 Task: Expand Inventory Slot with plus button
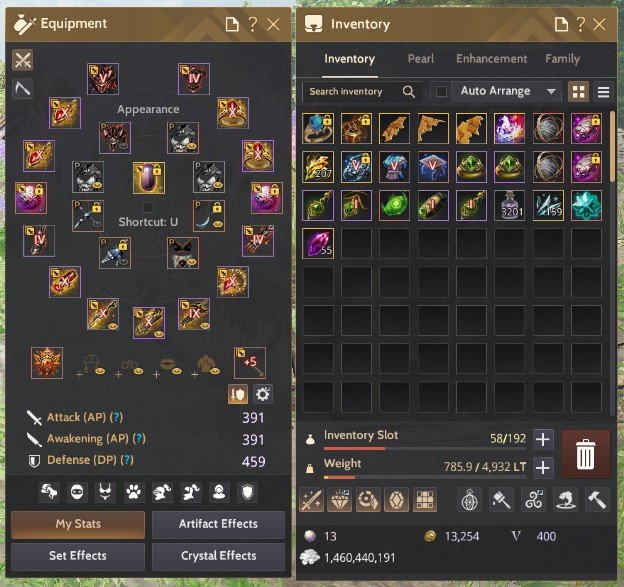543,439
